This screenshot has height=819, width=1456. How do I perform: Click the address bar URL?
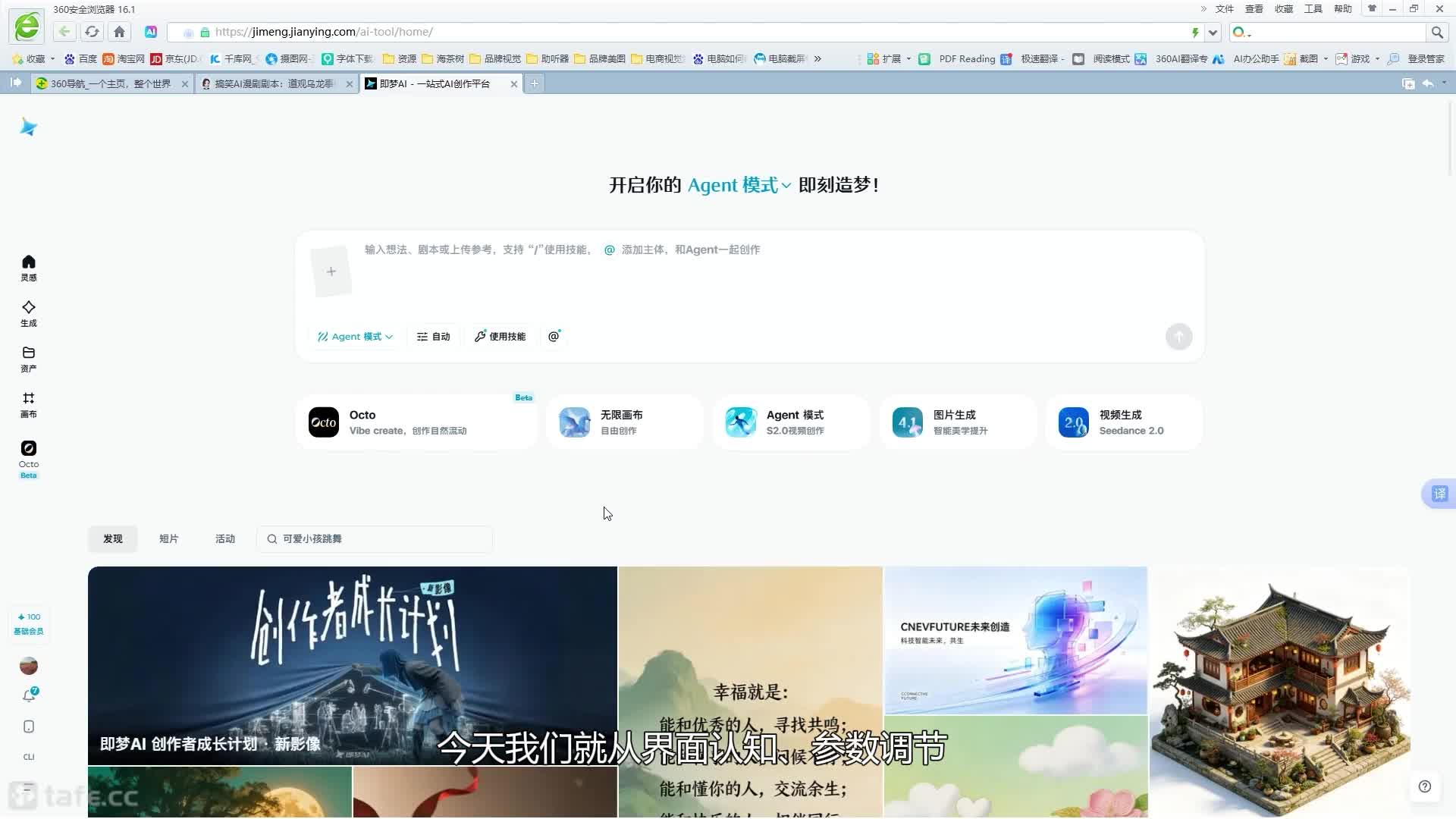tap(324, 32)
